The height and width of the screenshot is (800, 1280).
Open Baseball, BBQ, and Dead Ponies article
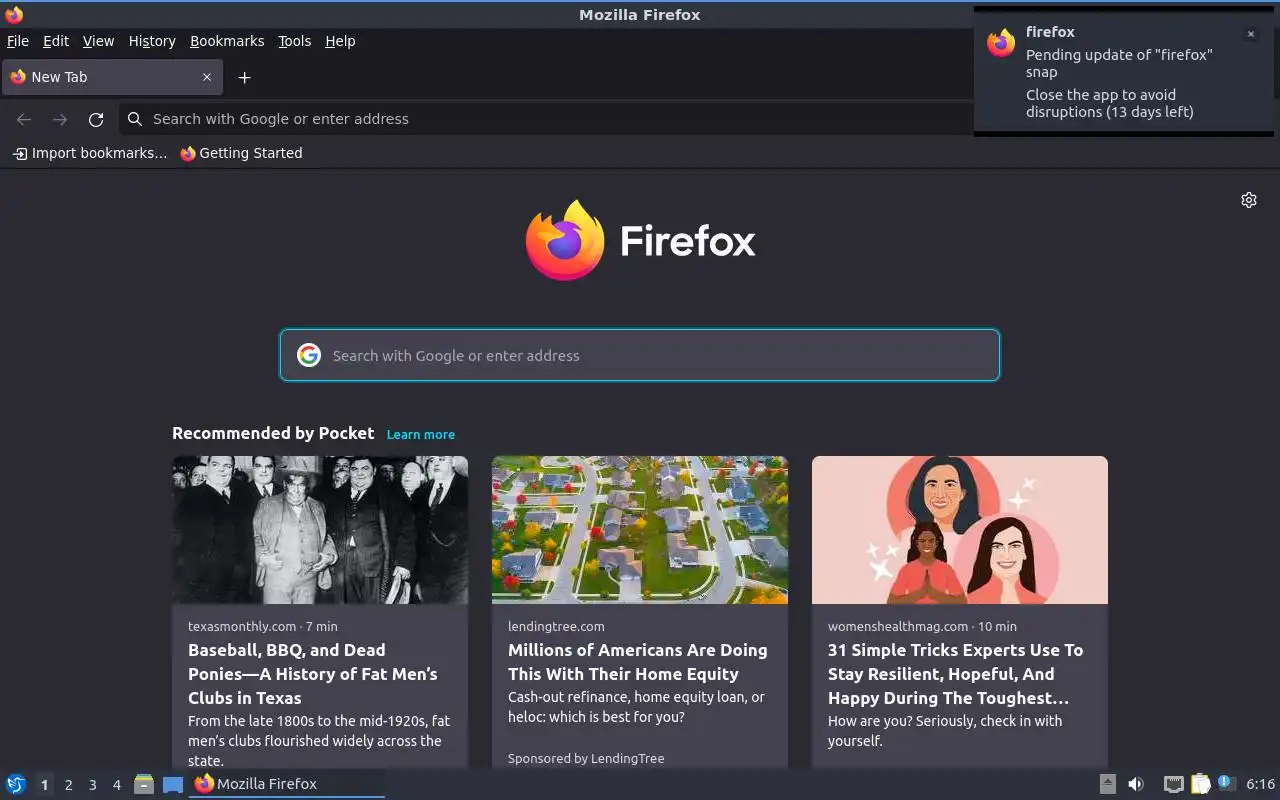click(313, 674)
